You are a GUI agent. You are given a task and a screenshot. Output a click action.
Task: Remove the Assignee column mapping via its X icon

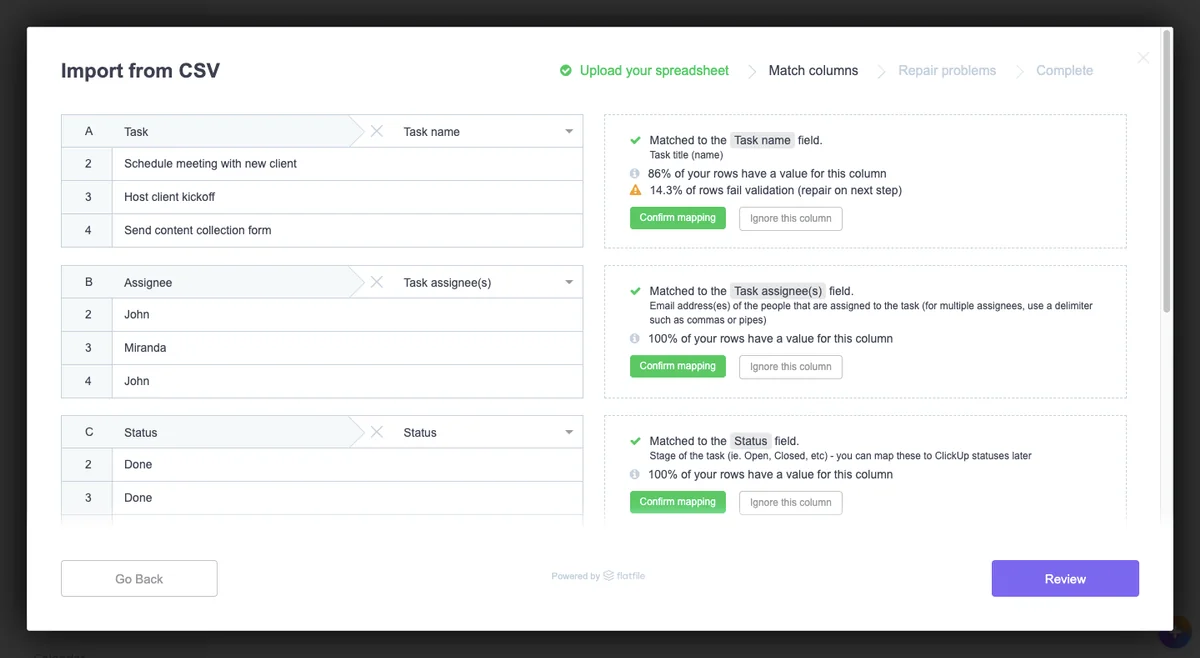click(x=376, y=282)
